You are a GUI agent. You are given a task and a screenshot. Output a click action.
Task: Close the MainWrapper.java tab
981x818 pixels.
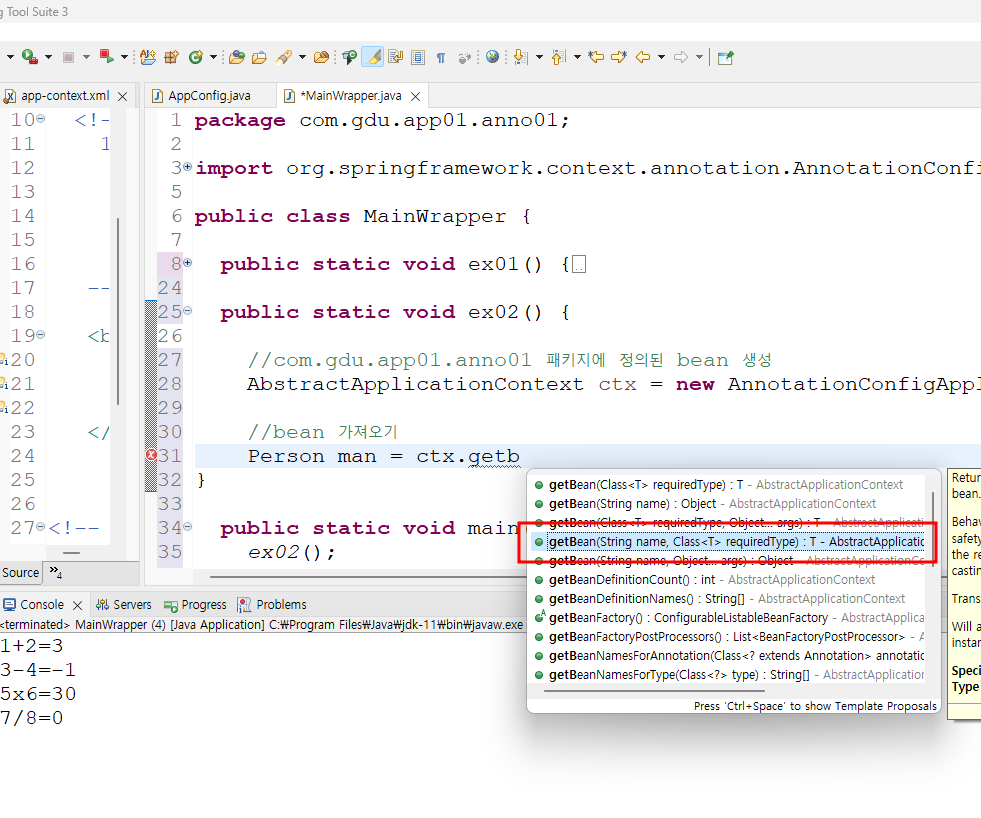(x=415, y=96)
